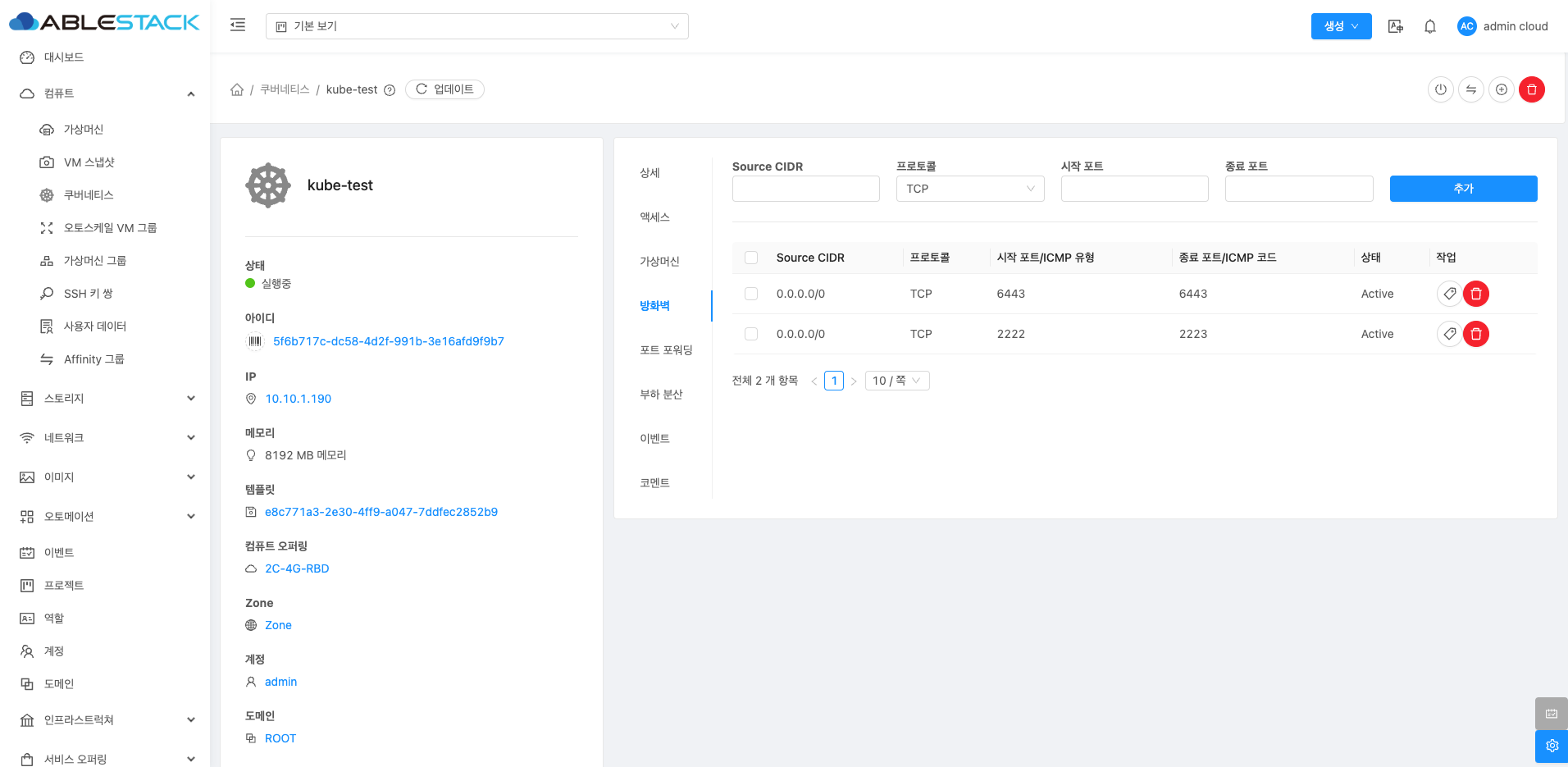Check the row with port 6443
Screen dimensions: 1568x767
pyautogui.click(x=750, y=294)
